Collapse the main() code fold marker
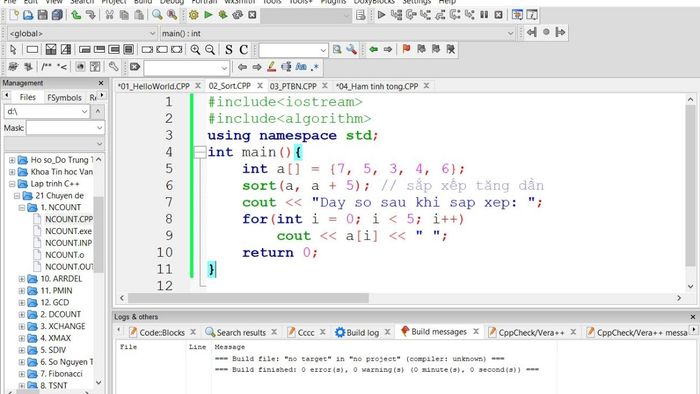Screen dimensions: 700x394 200,152
